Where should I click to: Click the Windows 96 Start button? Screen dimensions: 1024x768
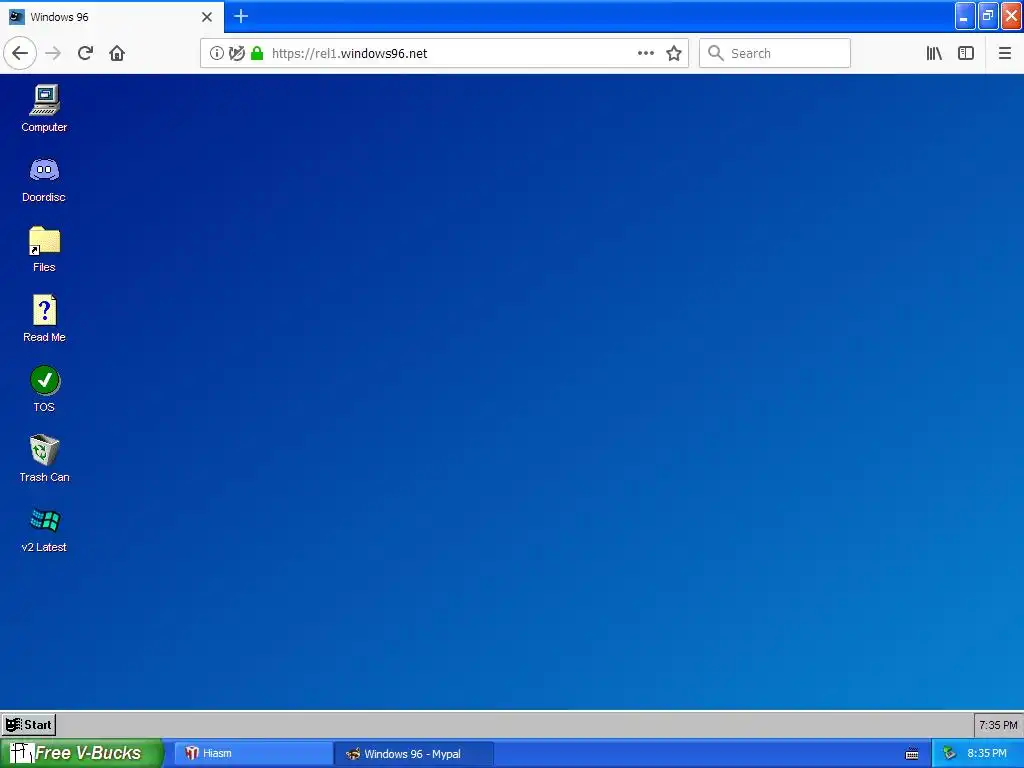(x=29, y=724)
